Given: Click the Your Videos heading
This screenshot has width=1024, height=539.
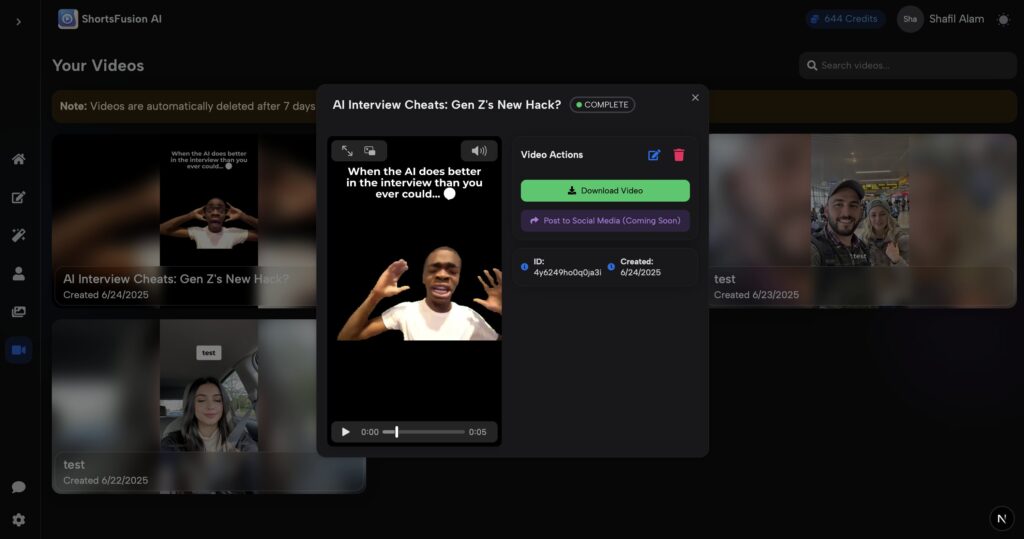Looking at the screenshot, I should tap(98, 65).
